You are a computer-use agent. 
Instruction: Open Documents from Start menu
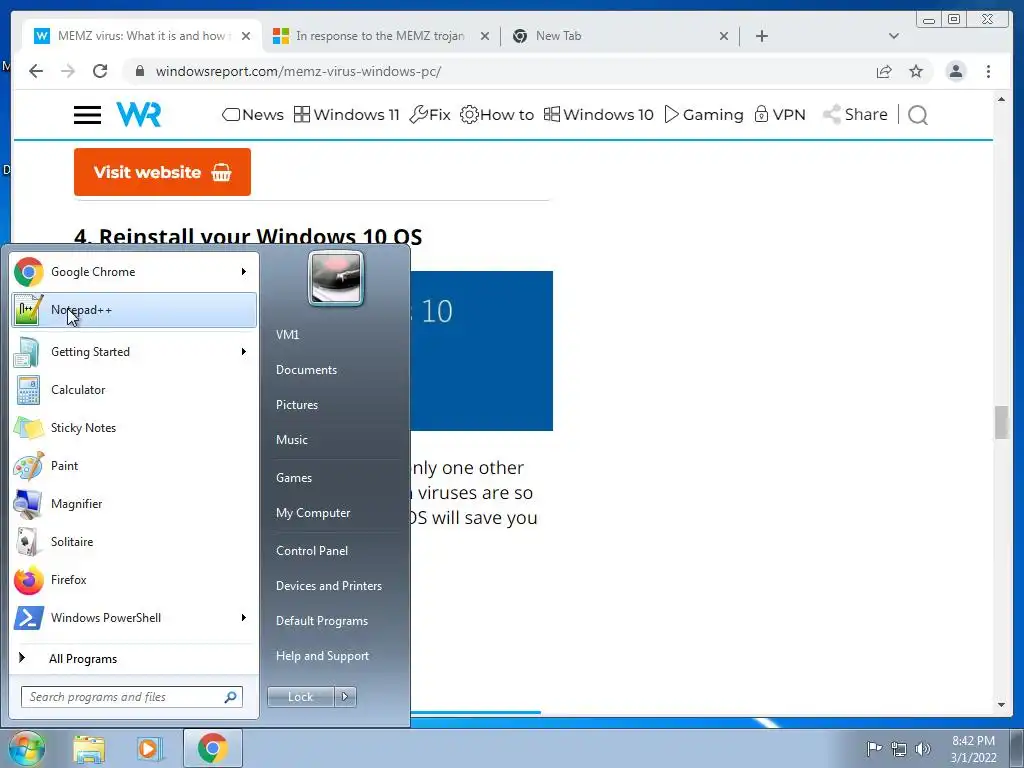point(306,370)
